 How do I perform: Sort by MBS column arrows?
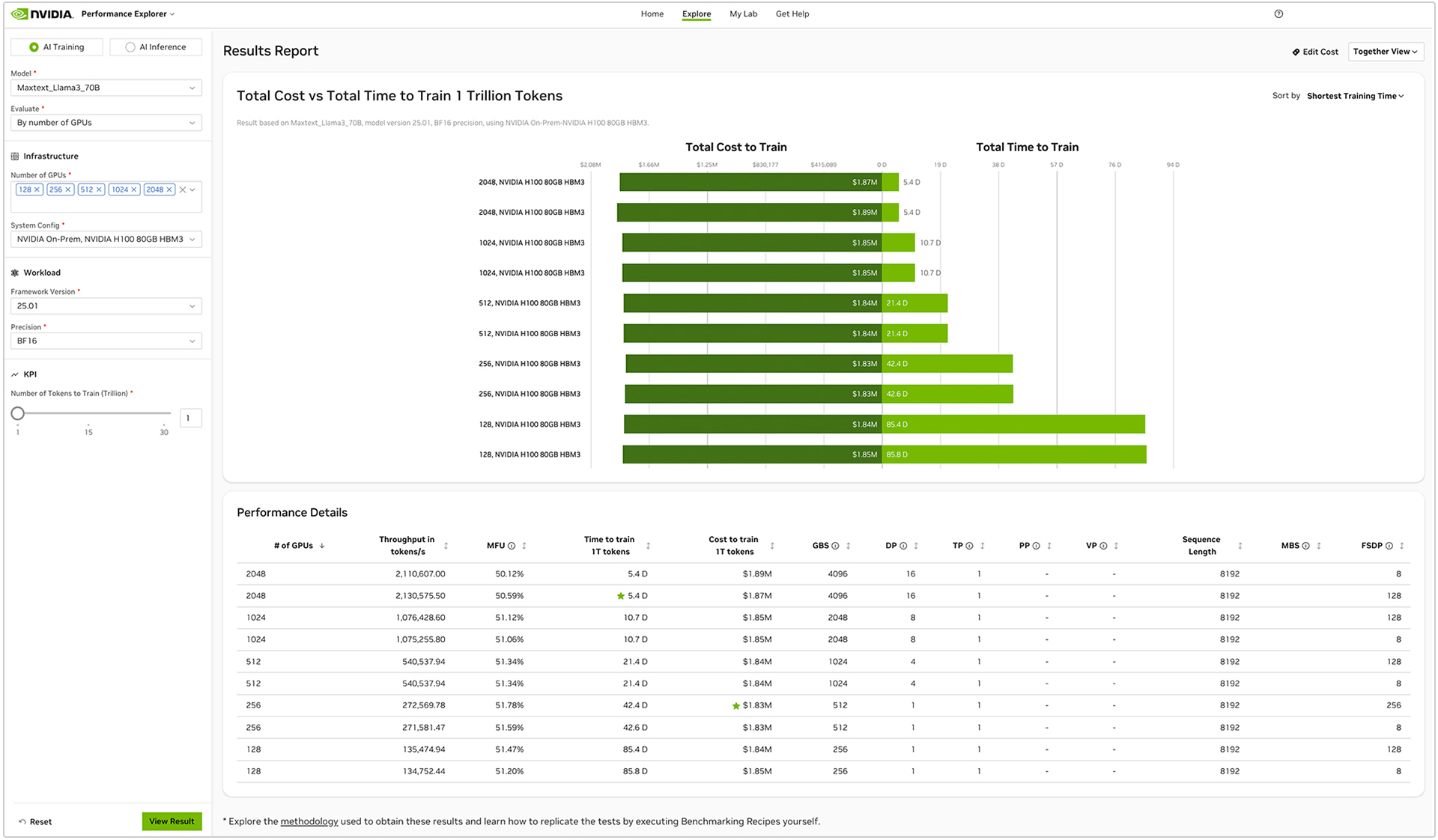[x=1319, y=546]
